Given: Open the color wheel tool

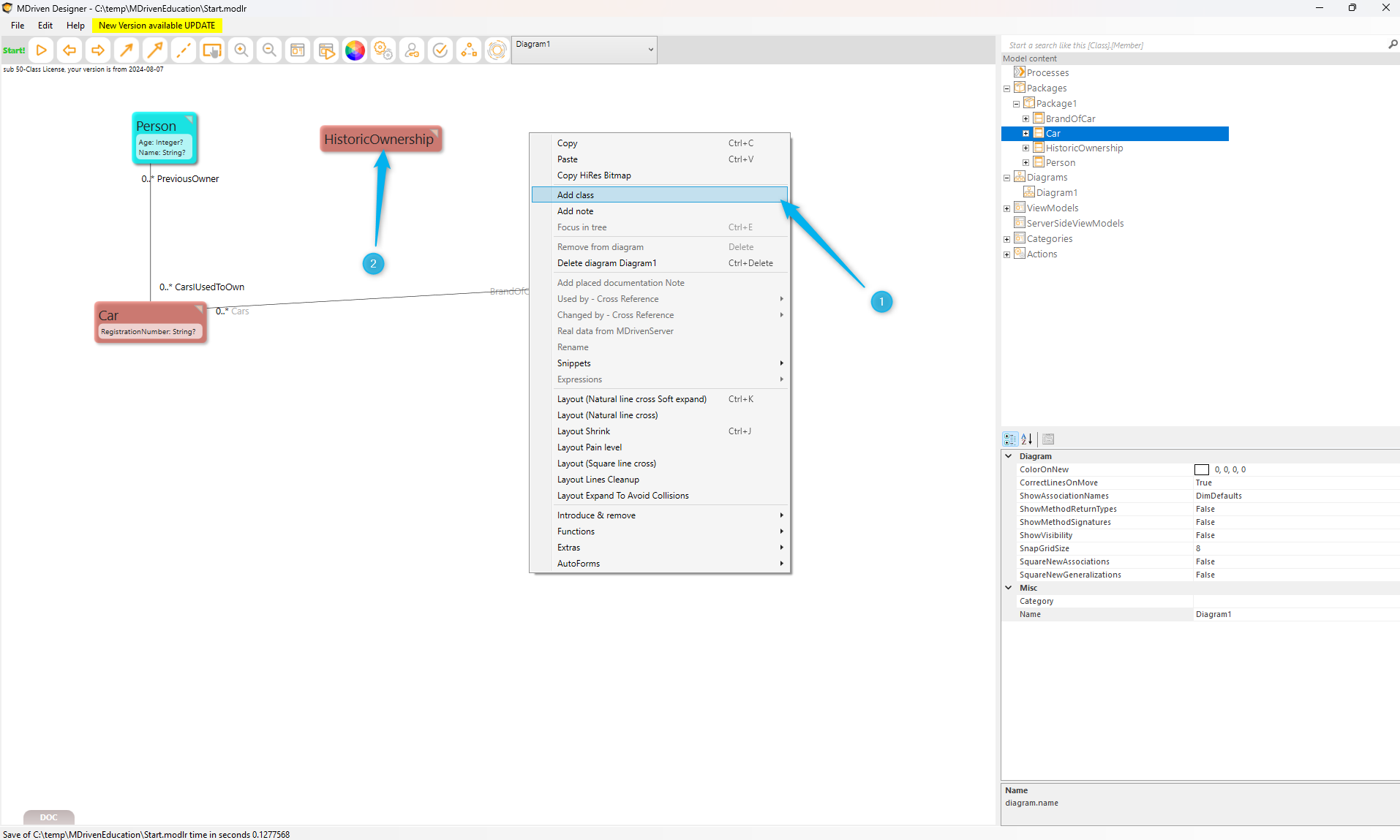Looking at the screenshot, I should point(355,50).
